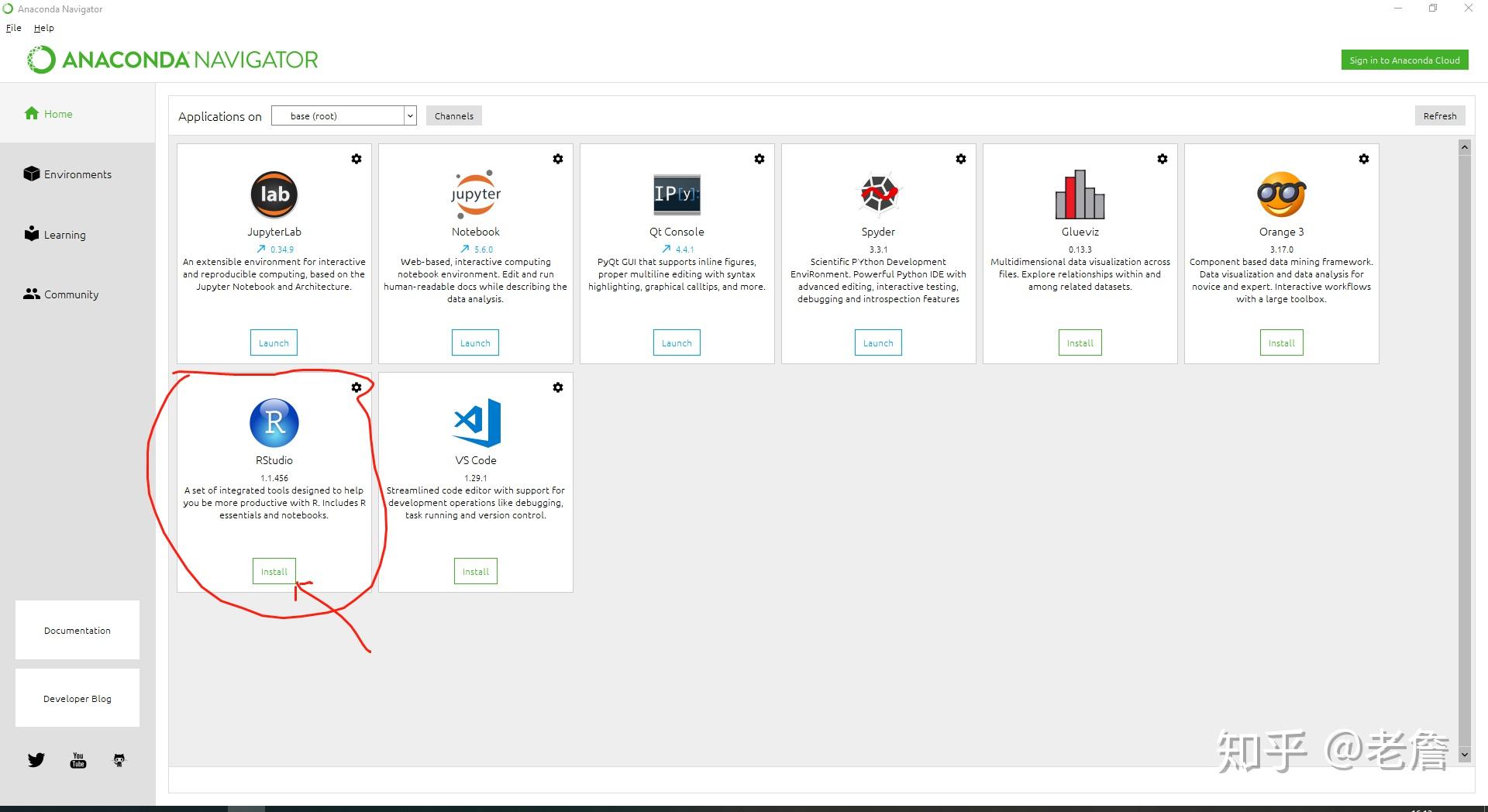Click the Spyder app logo

pyautogui.click(x=879, y=194)
